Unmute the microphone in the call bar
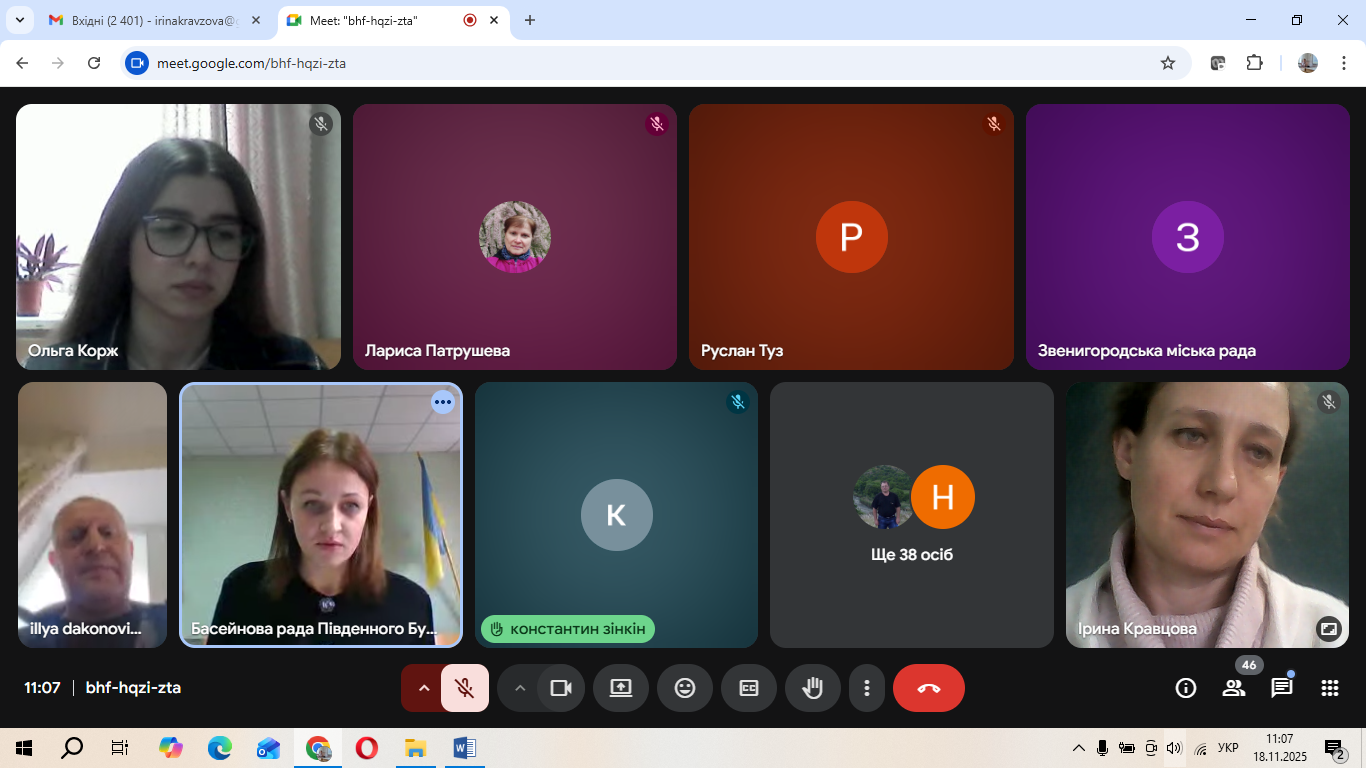1366x768 pixels. (x=464, y=688)
